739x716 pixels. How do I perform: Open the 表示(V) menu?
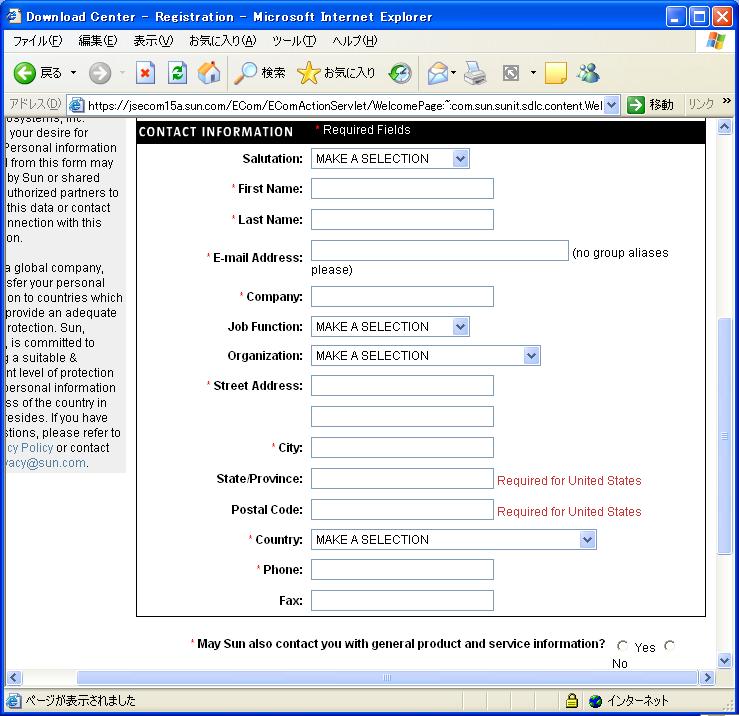point(153,41)
